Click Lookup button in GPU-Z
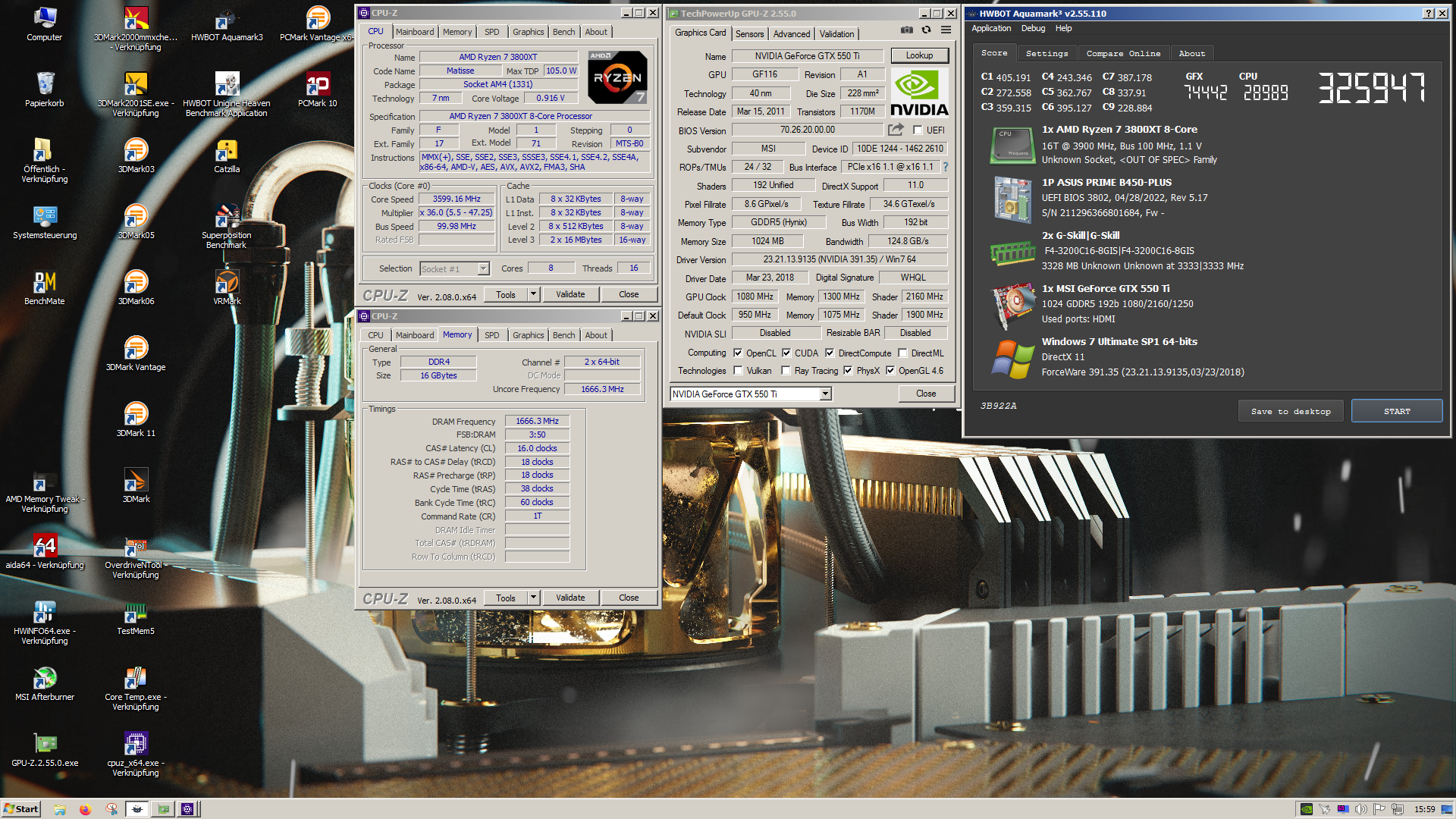This screenshot has width=1456, height=819. tap(919, 55)
